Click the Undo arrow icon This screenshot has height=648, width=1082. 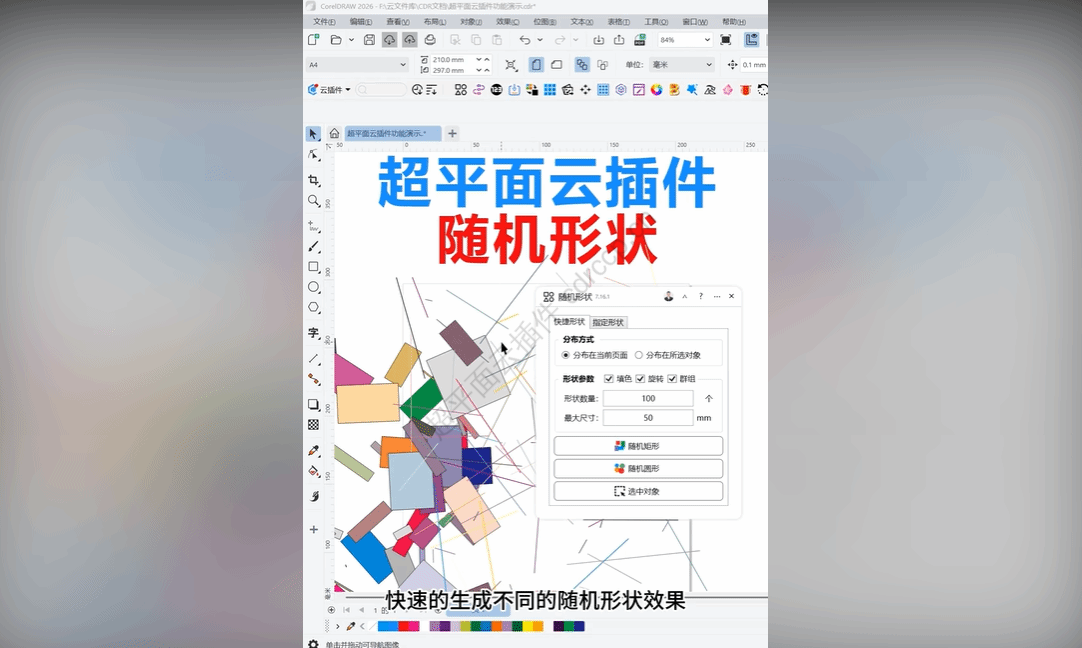524,40
